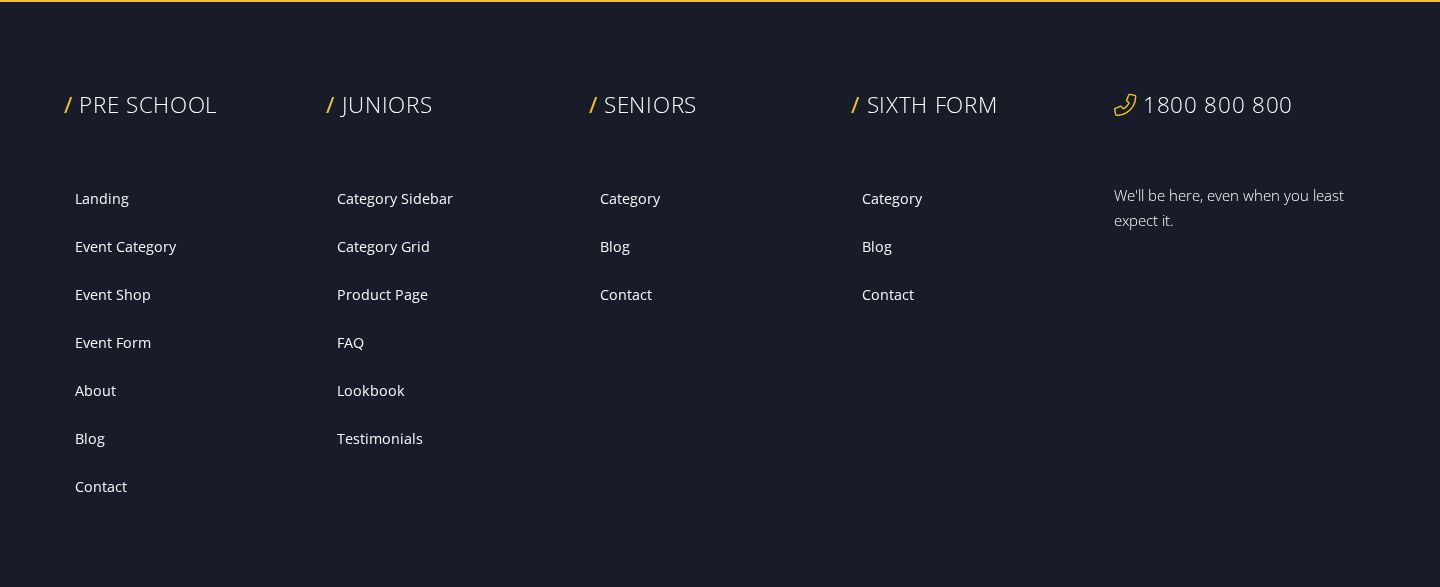View the Testimonials link
This screenshot has height=587, width=1440.
click(x=380, y=439)
